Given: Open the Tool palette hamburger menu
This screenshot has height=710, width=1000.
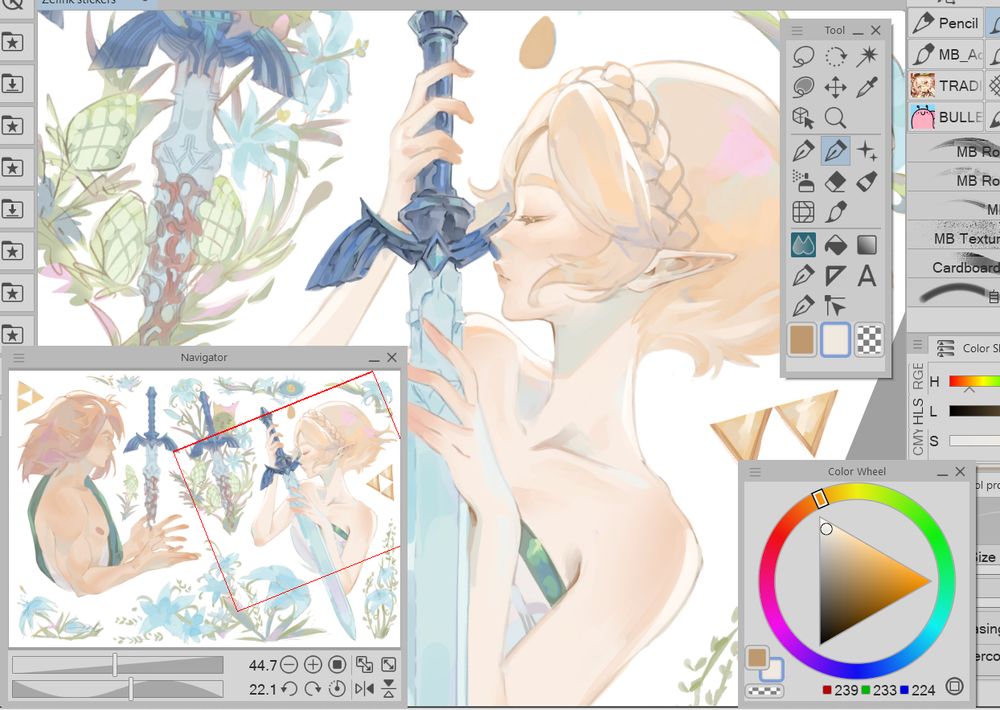Looking at the screenshot, I should 797,30.
